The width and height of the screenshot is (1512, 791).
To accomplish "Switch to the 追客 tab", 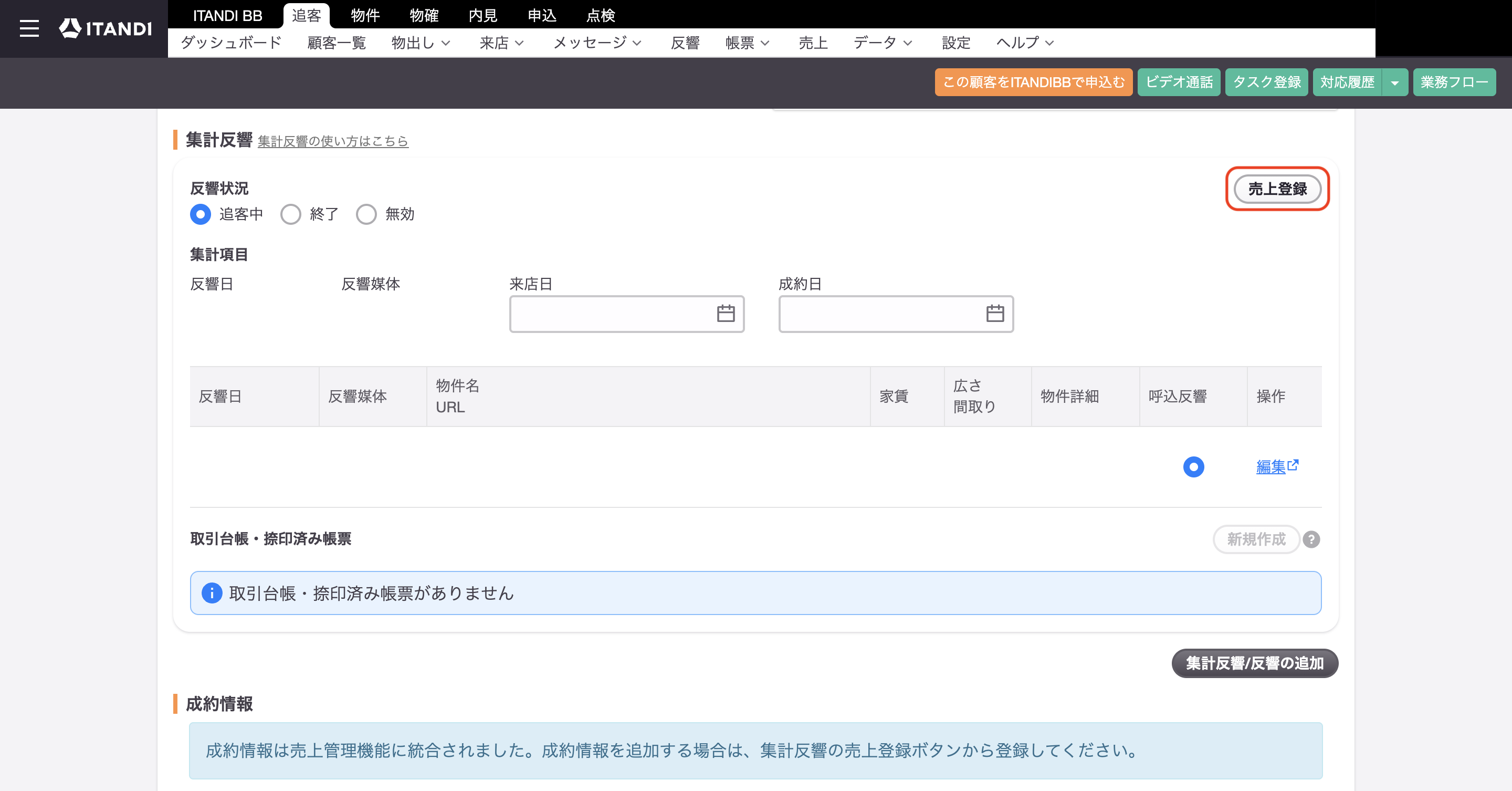I will coord(307,15).
